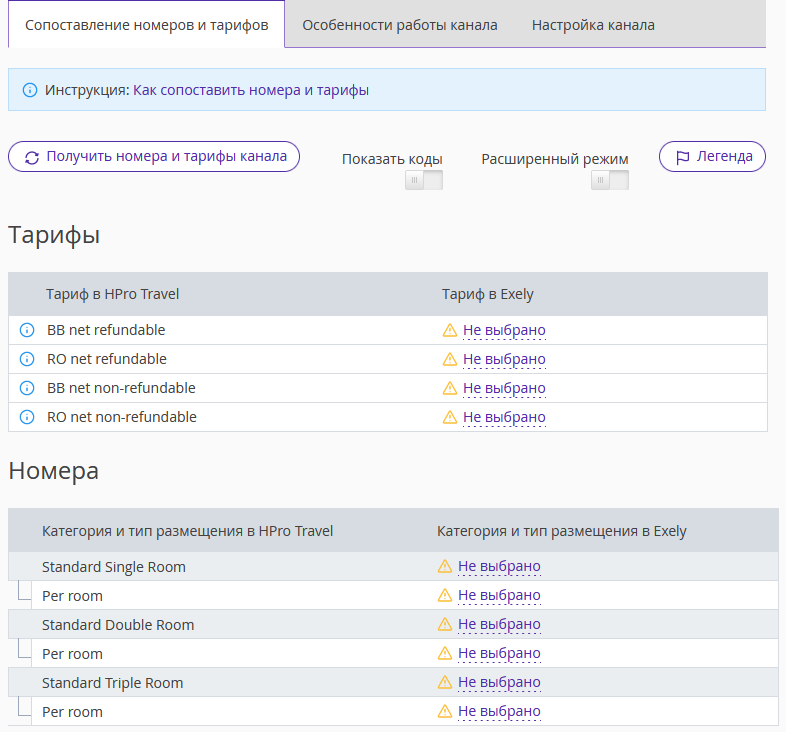Viewport: 786px width, 732px height.
Task: Choose Exely category for Standard Double Room
Action: [x=499, y=625]
